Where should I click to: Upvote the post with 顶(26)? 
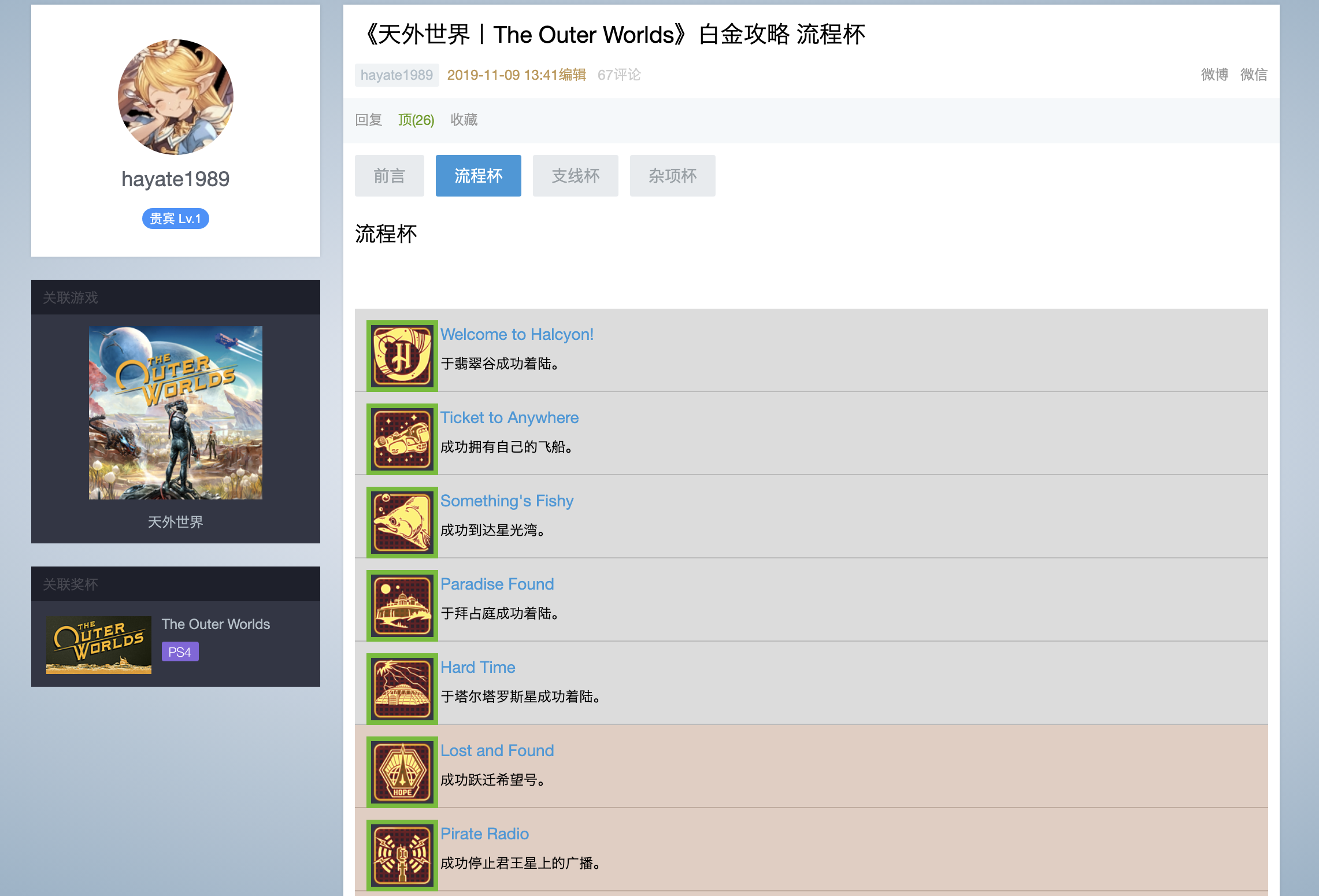(x=416, y=120)
